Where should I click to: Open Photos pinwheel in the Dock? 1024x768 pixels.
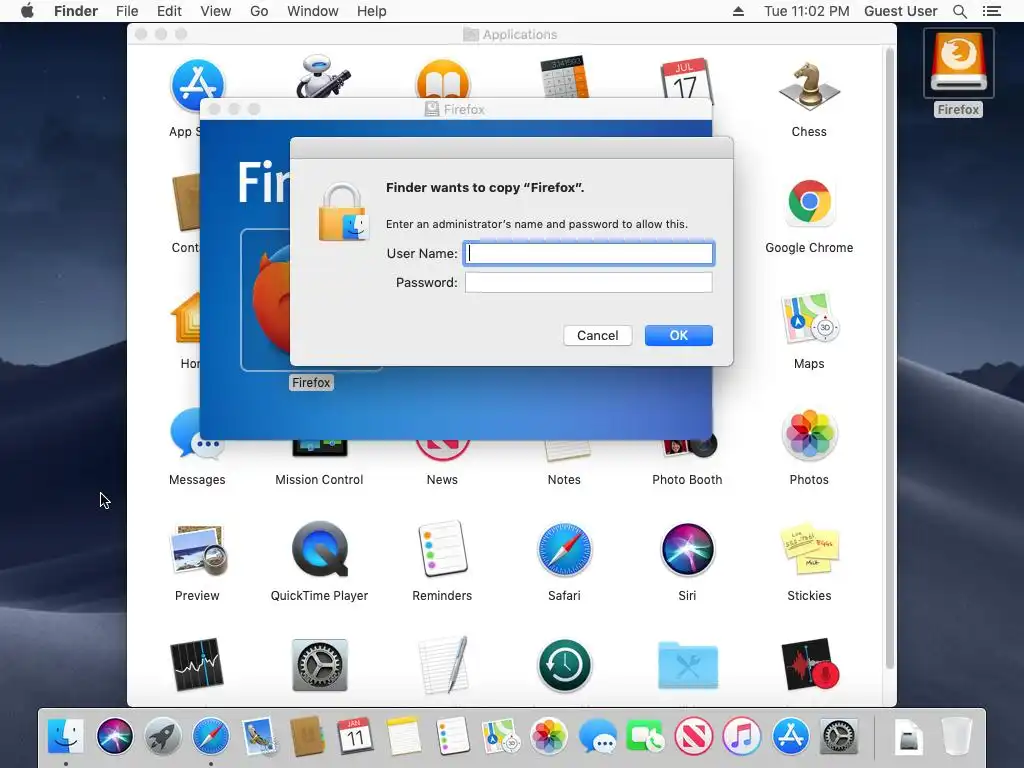pyautogui.click(x=549, y=737)
